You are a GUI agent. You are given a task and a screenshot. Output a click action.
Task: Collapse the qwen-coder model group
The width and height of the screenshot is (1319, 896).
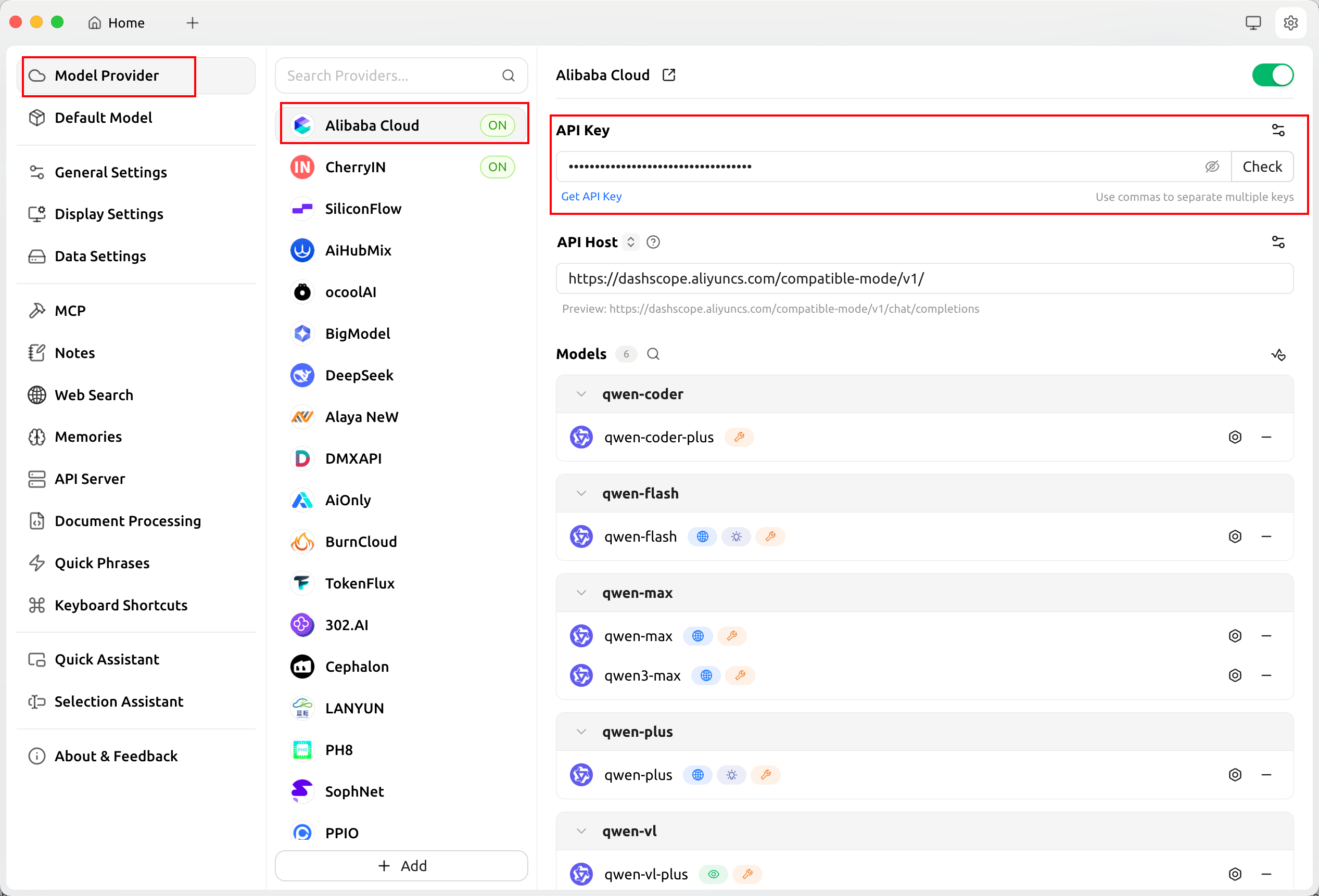point(580,394)
